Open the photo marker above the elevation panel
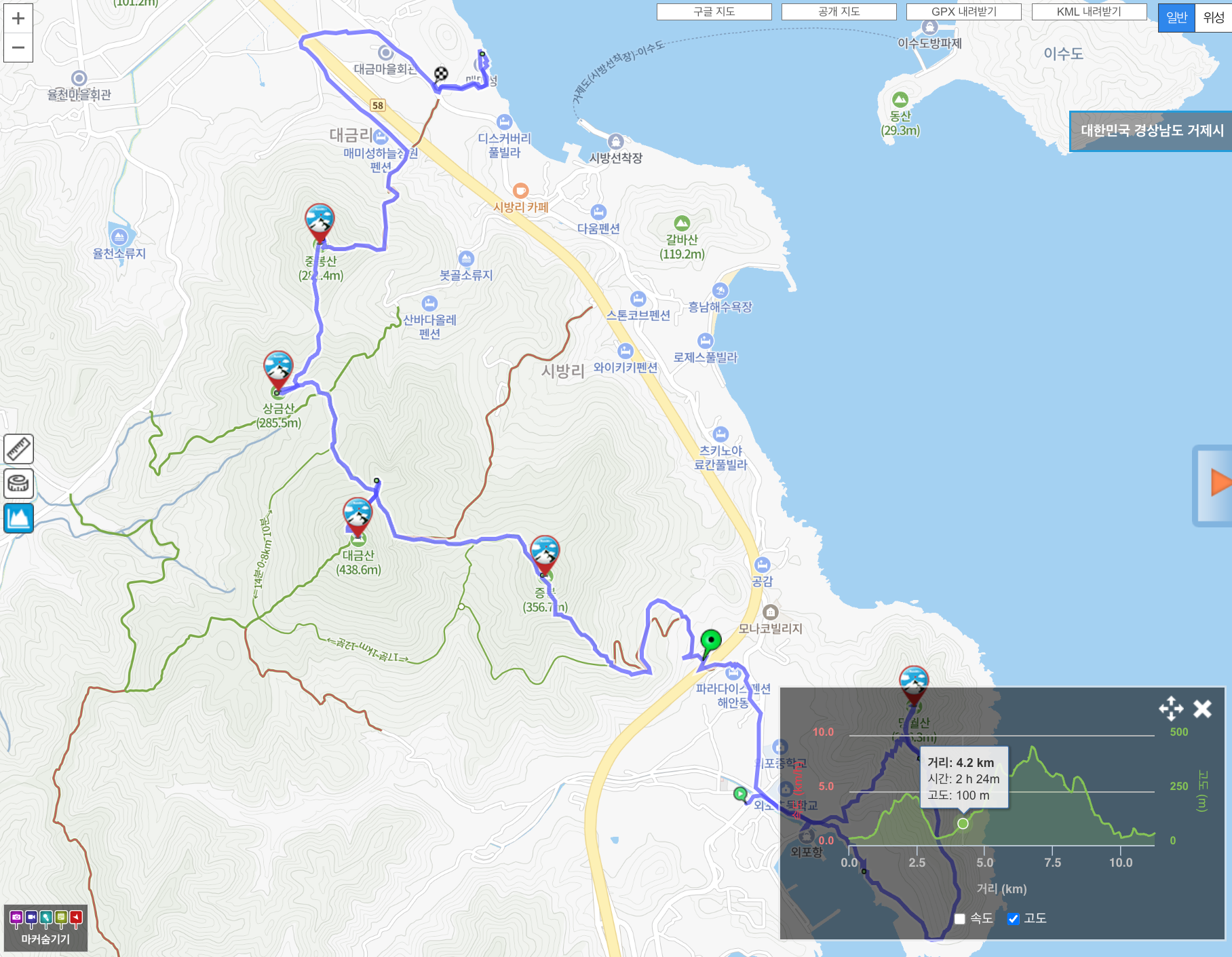 [x=914, y=685]
